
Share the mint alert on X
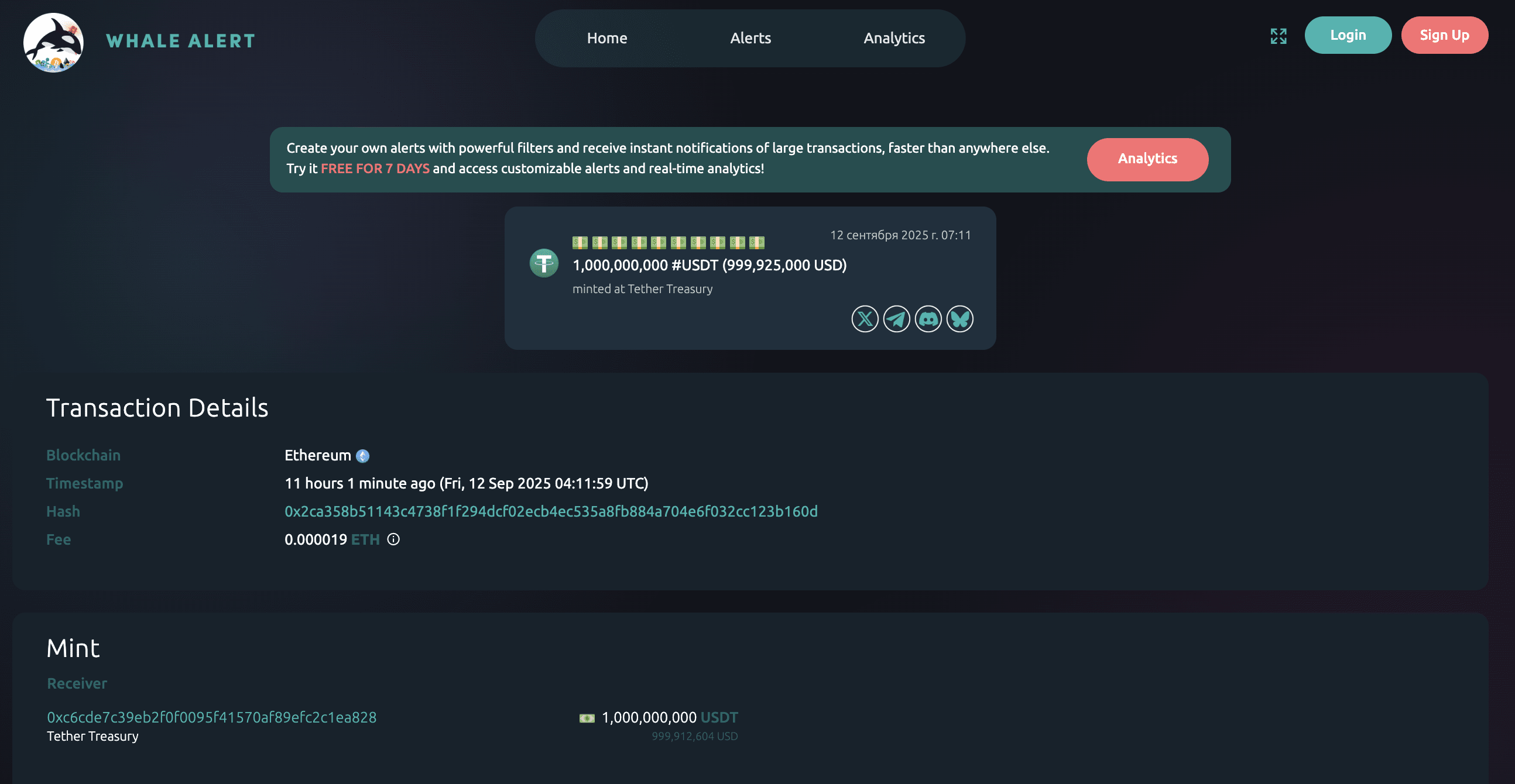coord(864,318)
